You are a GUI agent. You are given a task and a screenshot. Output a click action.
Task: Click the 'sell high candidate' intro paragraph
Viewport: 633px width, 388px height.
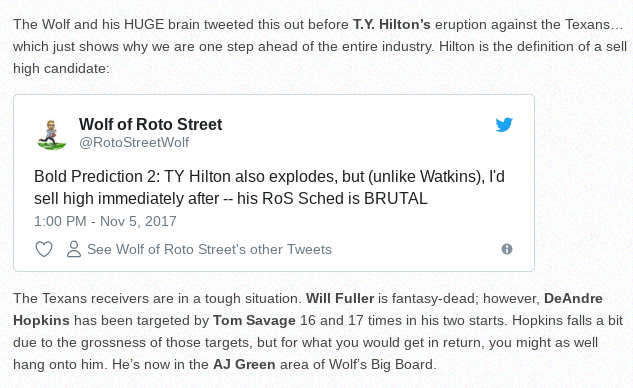320,46
